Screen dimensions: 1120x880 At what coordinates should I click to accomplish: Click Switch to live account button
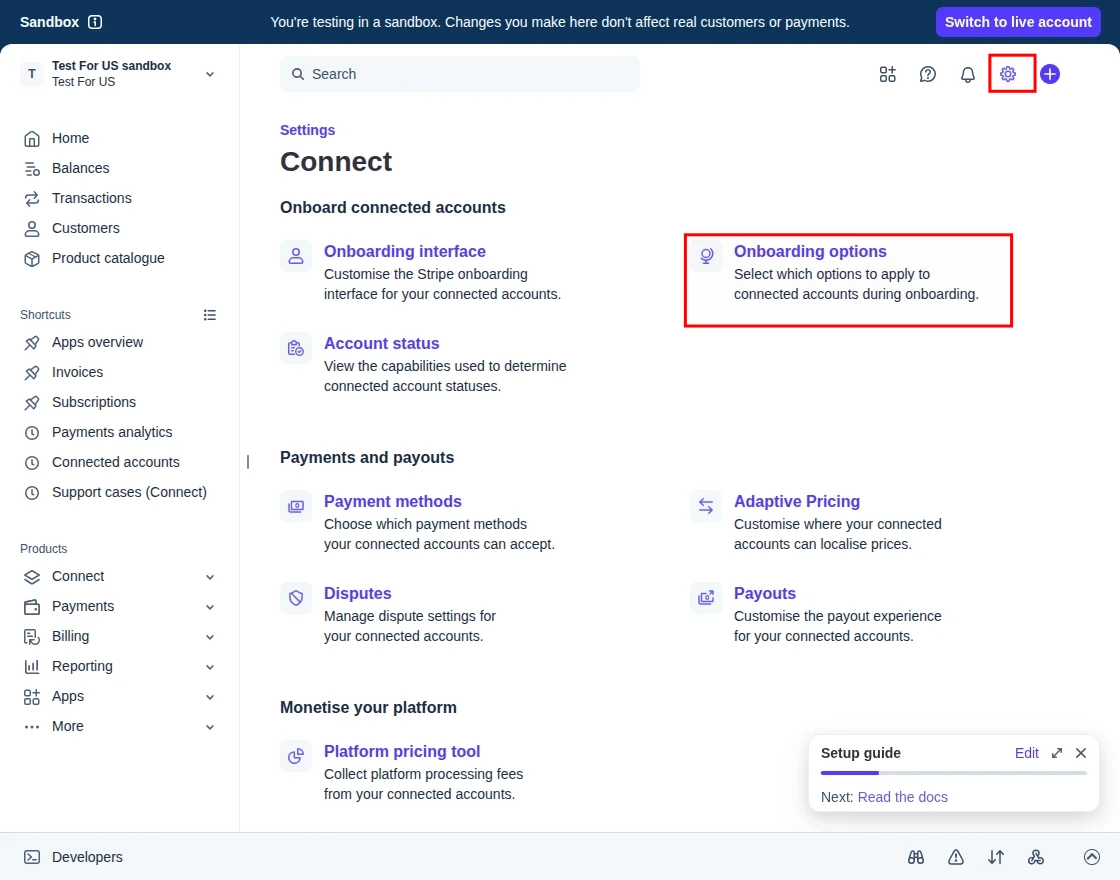point(1018,22)
